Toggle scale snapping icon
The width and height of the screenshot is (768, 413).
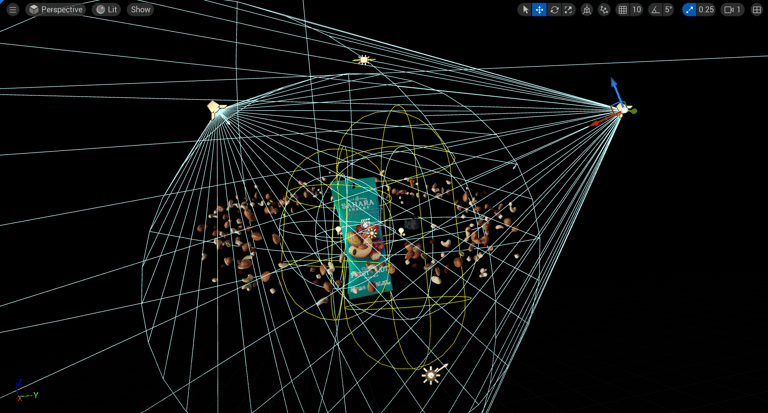[689, 9]
